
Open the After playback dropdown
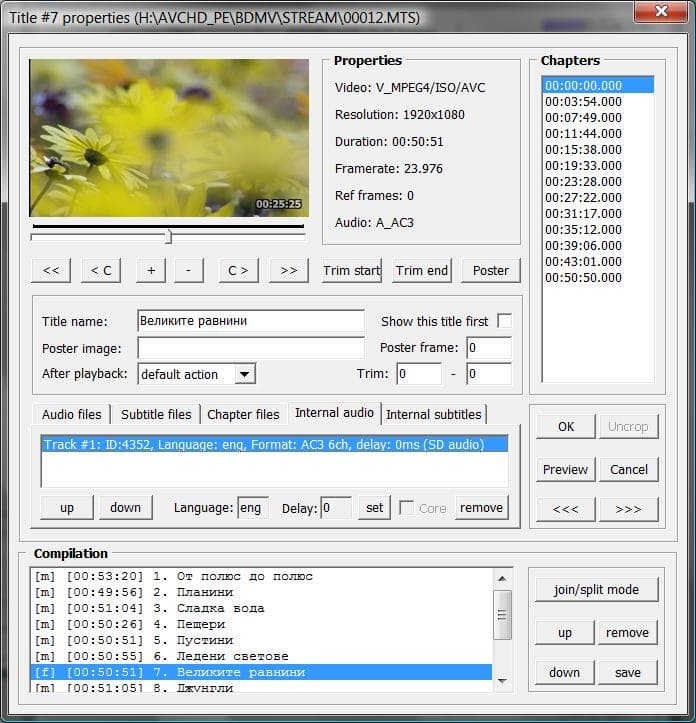[x=245, y=374]
